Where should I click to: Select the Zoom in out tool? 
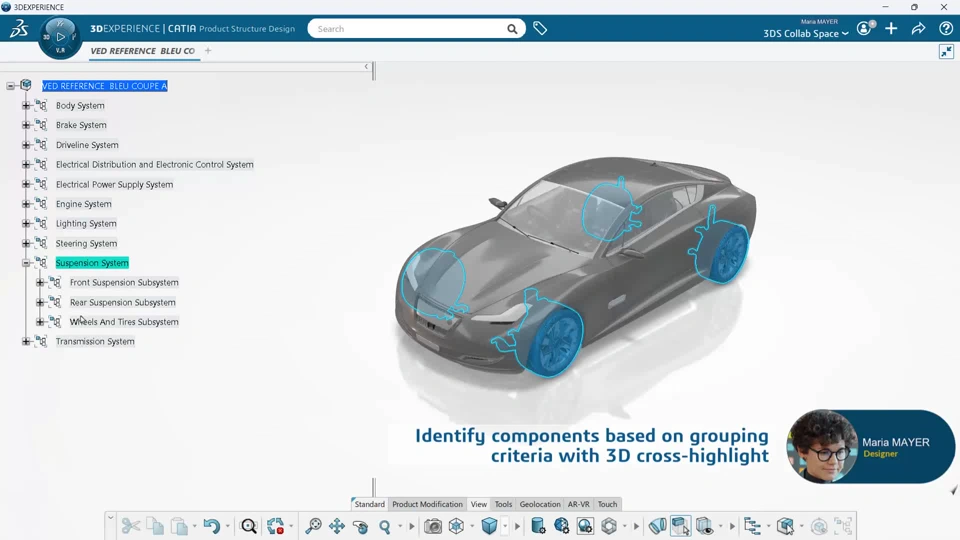(x=384, y=526)
